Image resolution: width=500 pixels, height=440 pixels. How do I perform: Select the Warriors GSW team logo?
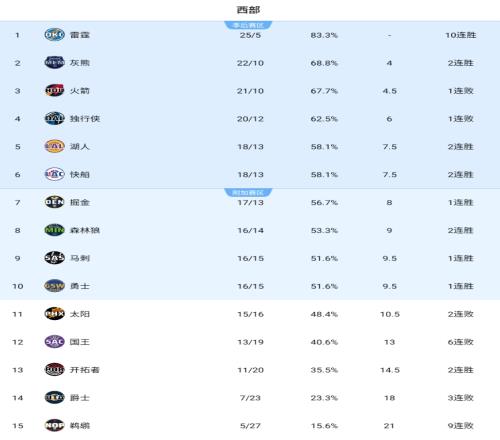(54, 286)
